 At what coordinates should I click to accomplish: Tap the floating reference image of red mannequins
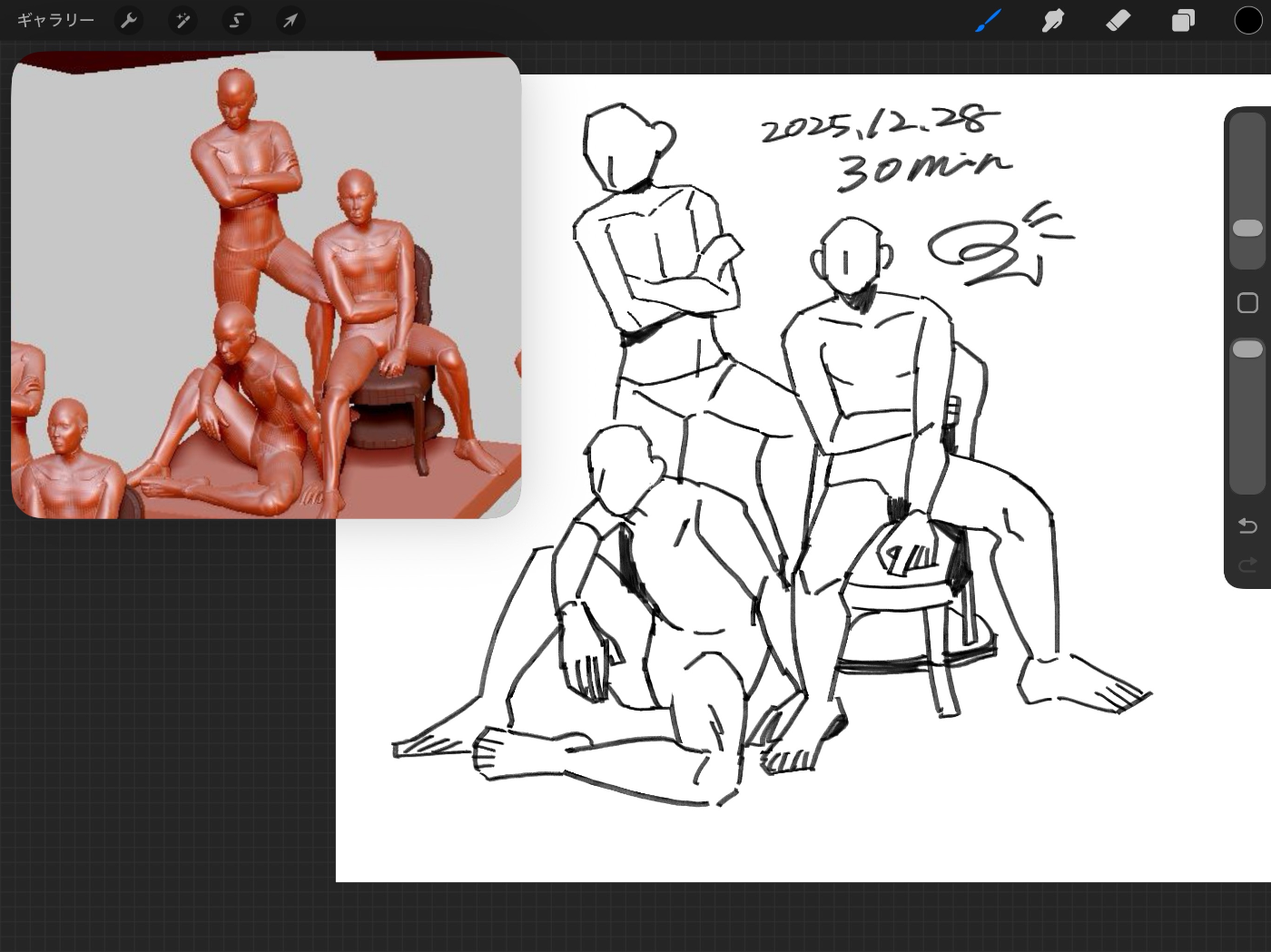coord(266,286)
